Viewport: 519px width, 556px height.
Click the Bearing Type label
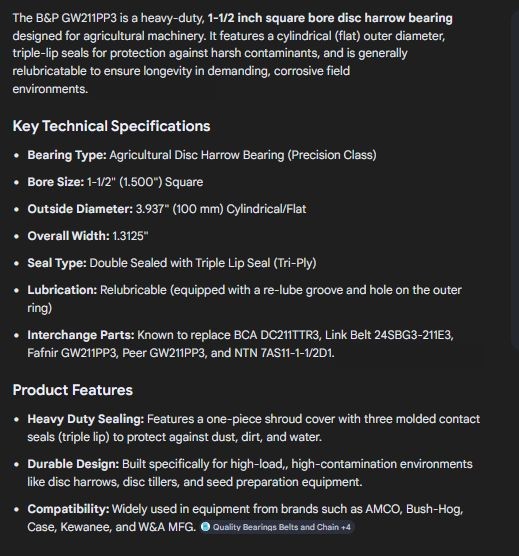(67, 155)
